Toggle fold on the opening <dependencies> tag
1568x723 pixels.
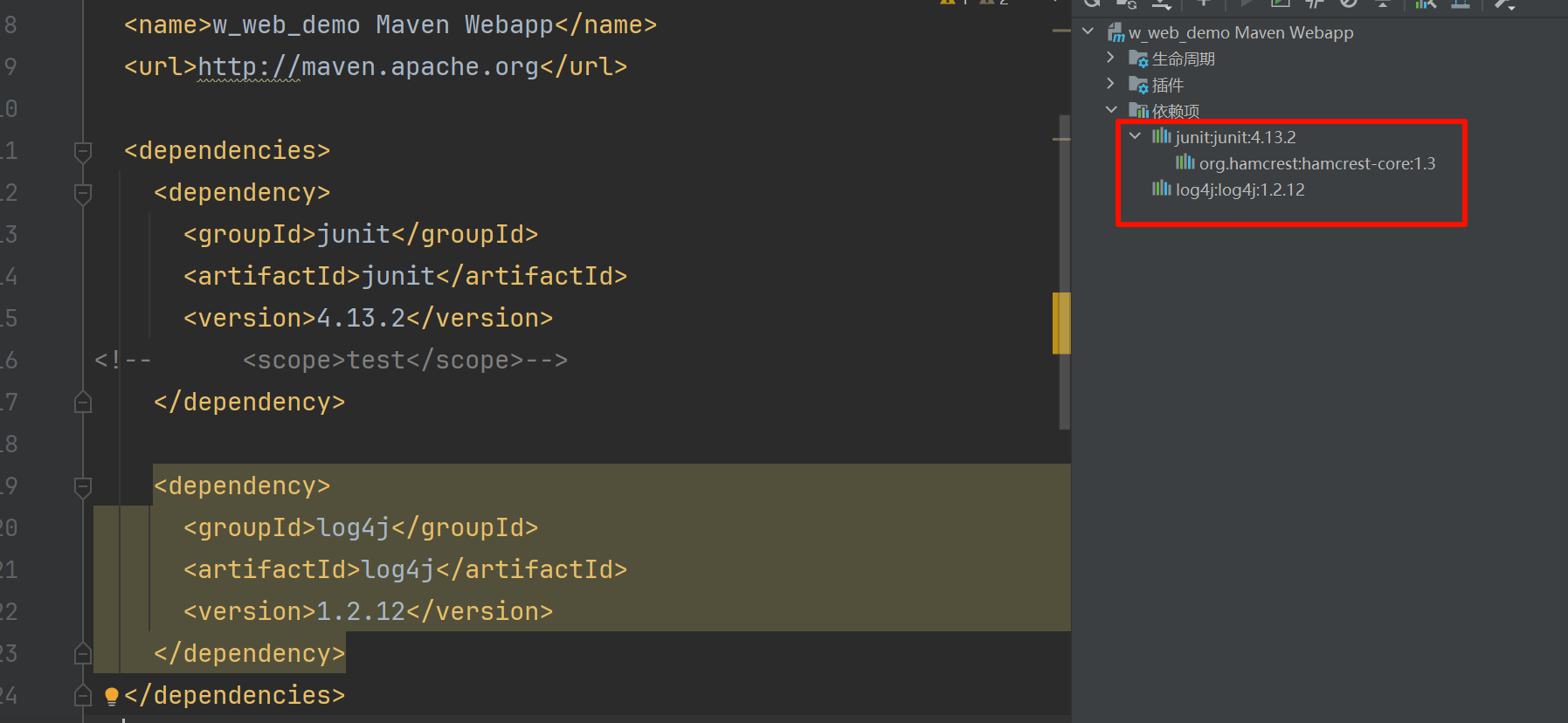click(83, 151)
